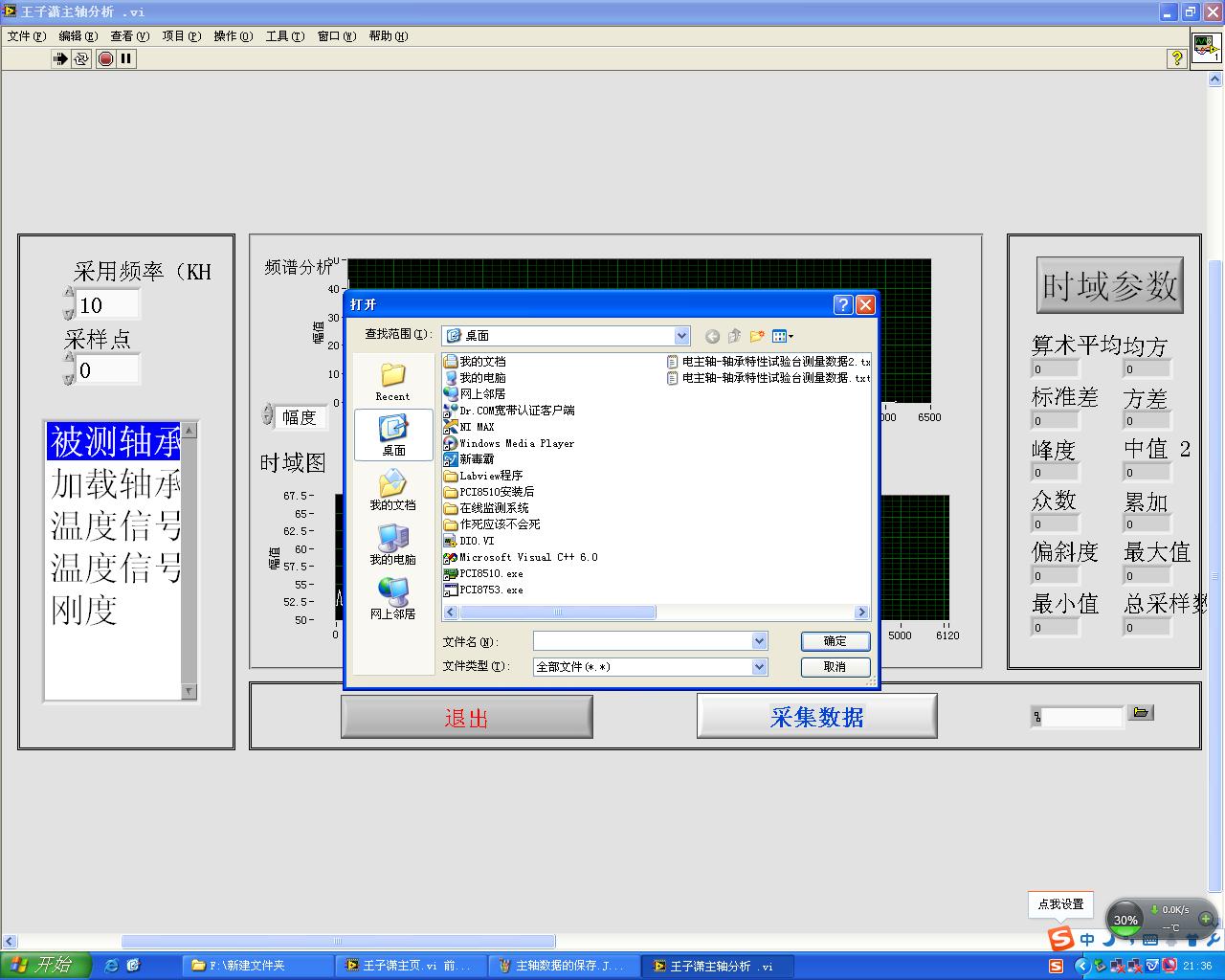Switch to F:\新建文件夹 taskbar window
Image resolution: width=1225 pixels, height=980 pixels.
click(258, 966)
